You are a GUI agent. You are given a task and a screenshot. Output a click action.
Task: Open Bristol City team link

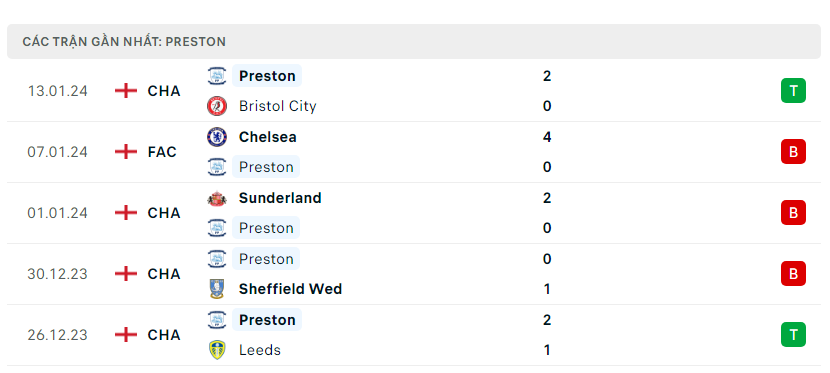(277, 106)
